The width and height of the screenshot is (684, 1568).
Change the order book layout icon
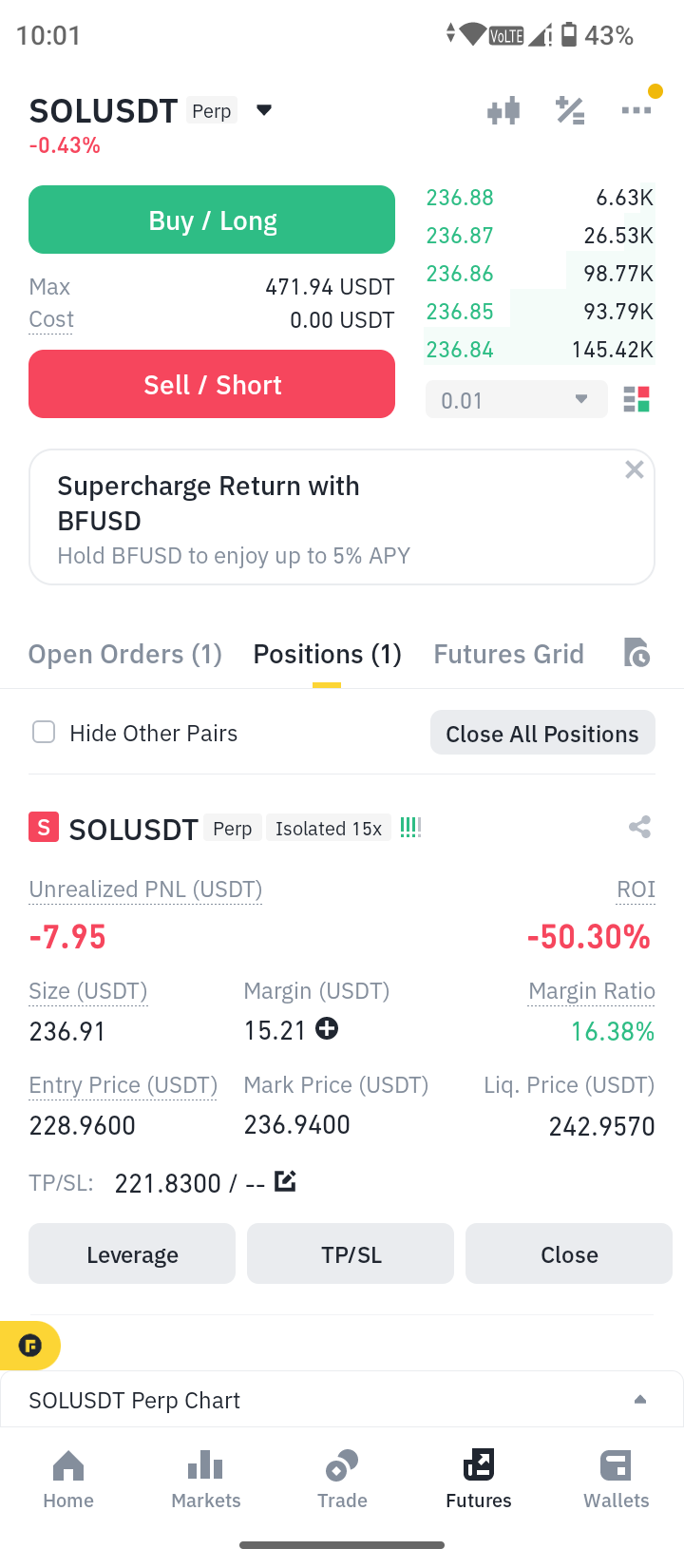[x=636, y=400]
